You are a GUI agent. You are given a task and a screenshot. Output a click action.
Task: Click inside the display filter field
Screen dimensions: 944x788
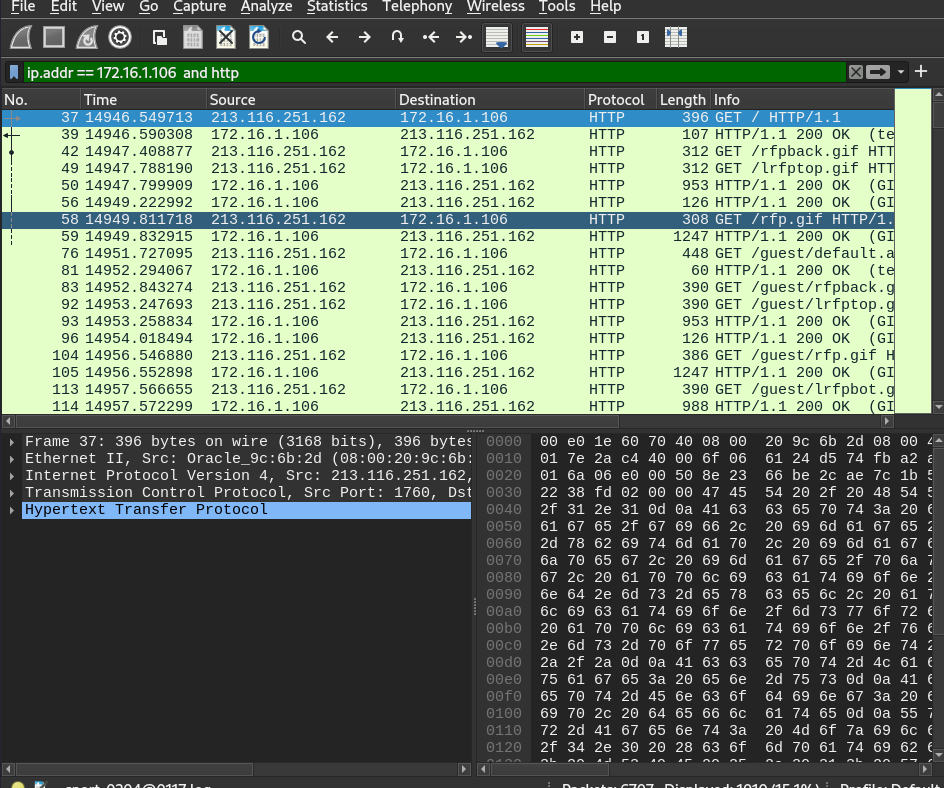pyautogui.click(x=430, y=72)
